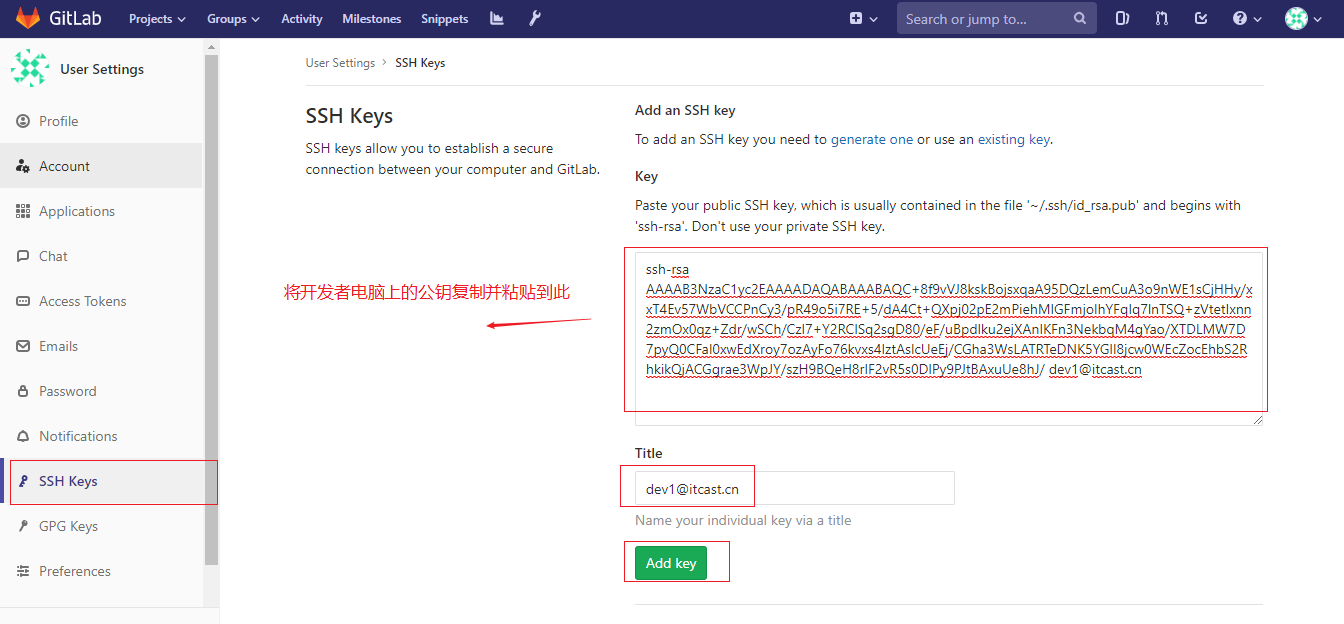The height and width of the screenshot is (624, 1344).
Task: Open Snippets in top navigation
Action: 444,19
